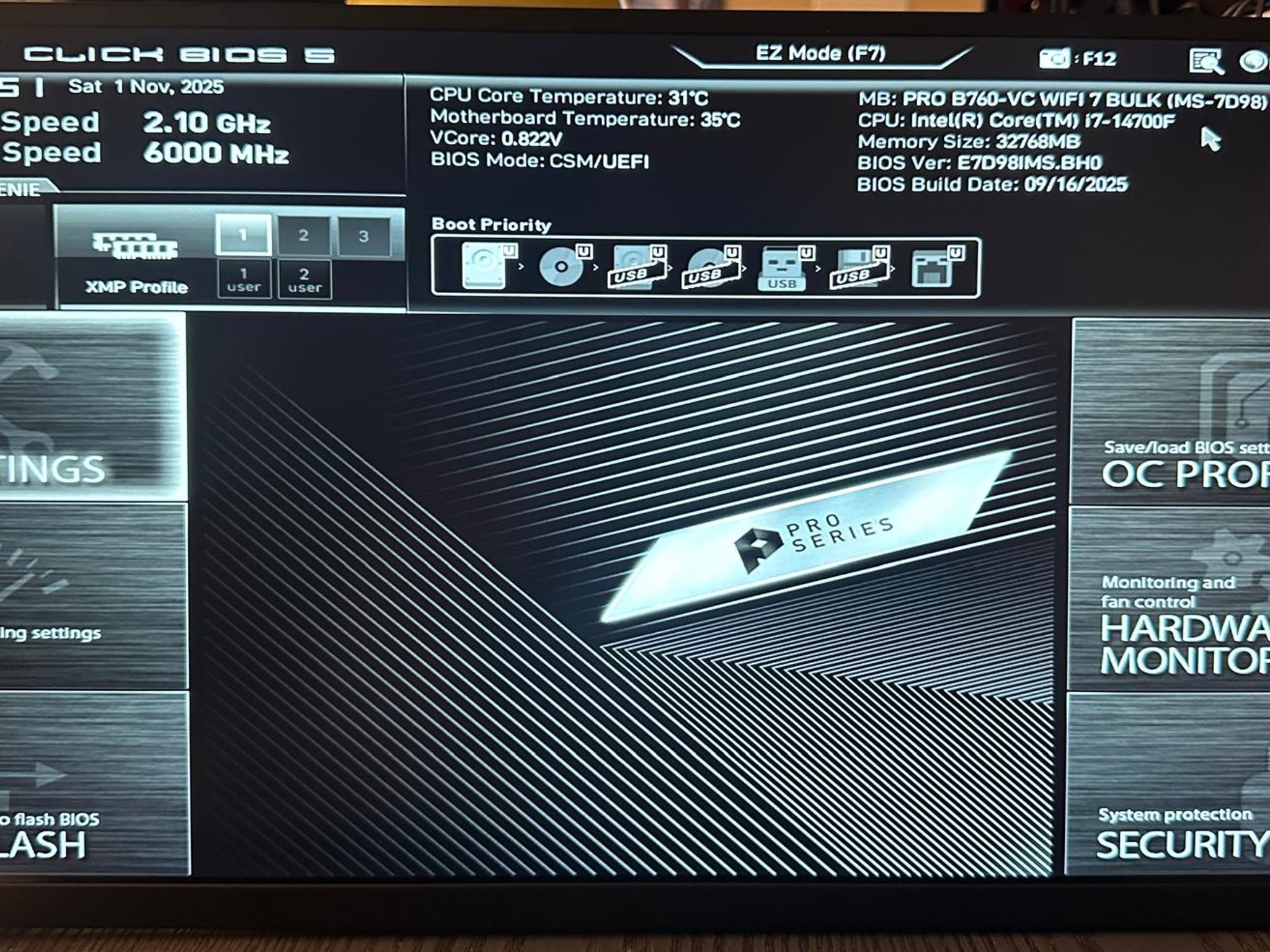Image resolution: width=1270 pixels, height=952 pixels.
Task: Select the USB hard disk boot icon
Action: (x=639, y=267)
